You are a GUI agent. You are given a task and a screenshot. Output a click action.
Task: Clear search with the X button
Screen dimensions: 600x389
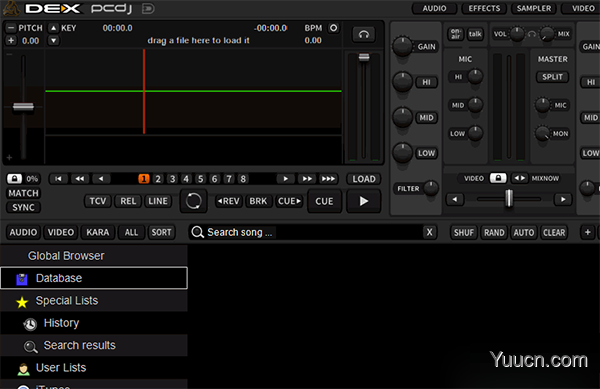pos(430,232)
